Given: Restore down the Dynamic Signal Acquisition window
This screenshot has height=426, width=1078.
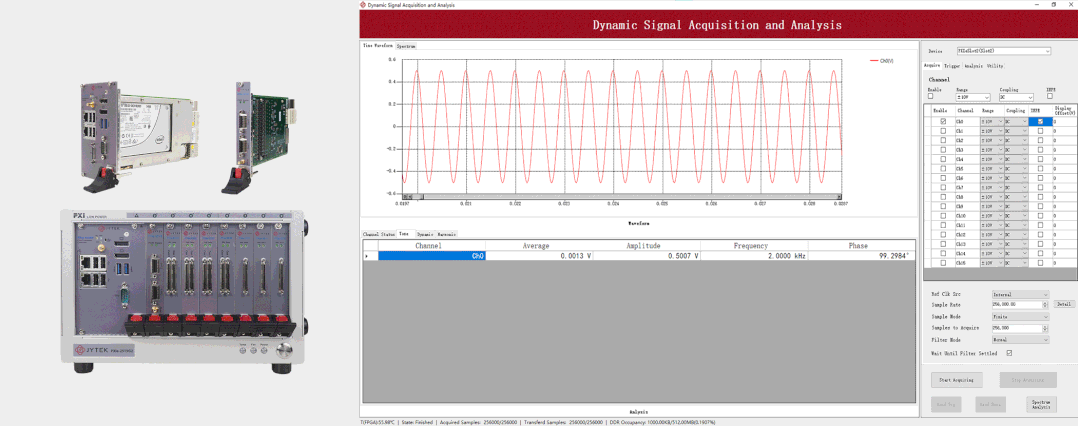Looking at the screenshot, I should pos(1054,4).
